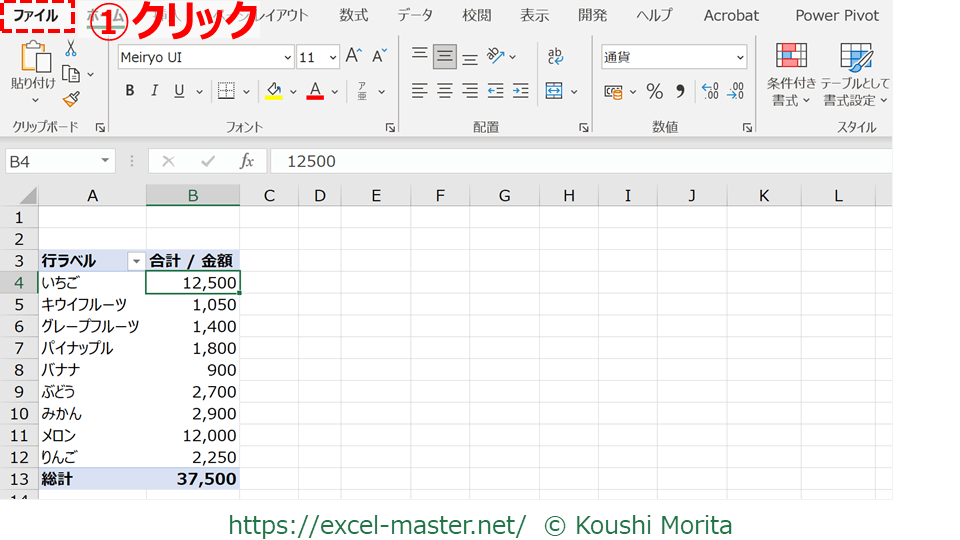Expand the 行ラベル filter dropdown
The height and width of the screenshot is (540, 960).
click(x=136, y=261)
